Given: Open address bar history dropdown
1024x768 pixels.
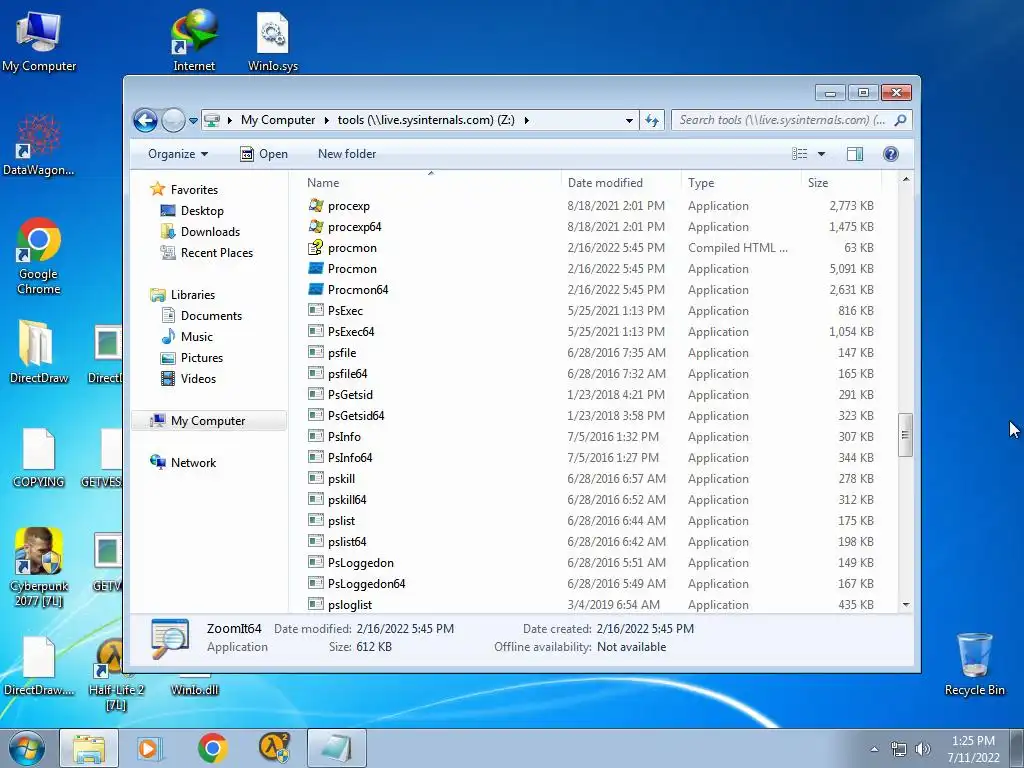Looking at the screenshot, I should tap(629, 120).
